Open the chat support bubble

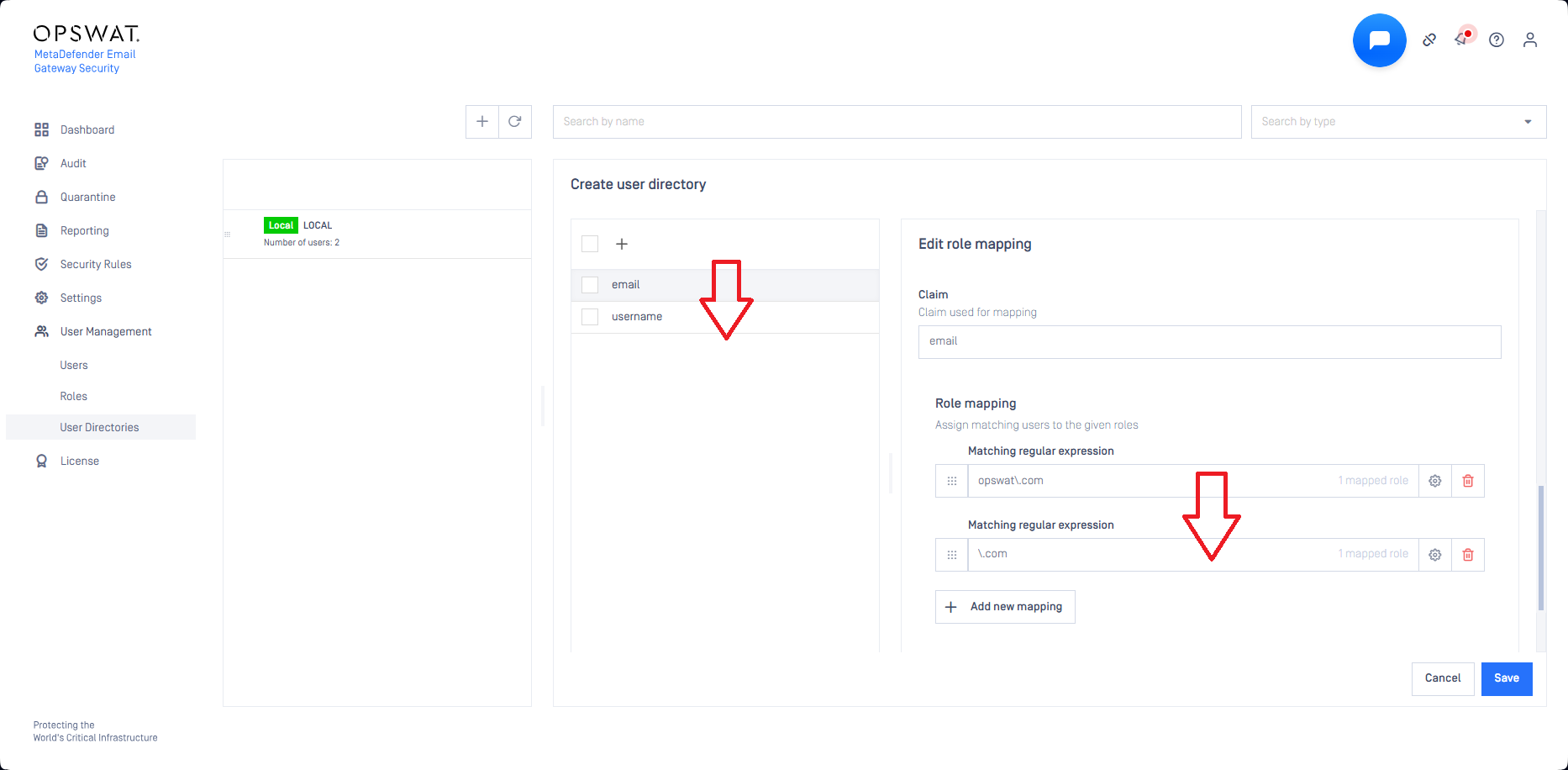tap(1379, 40)
